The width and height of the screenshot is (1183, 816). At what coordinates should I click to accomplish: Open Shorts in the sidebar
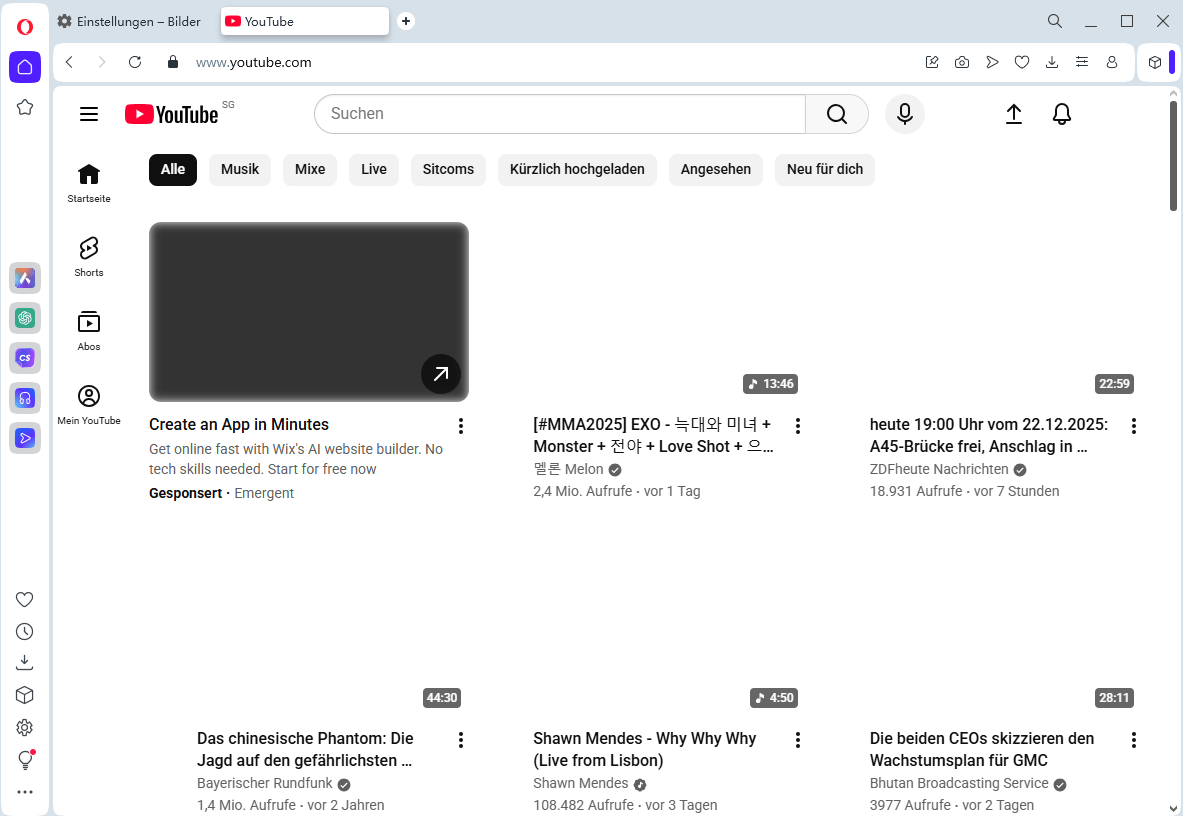click(x=89, y=256)
